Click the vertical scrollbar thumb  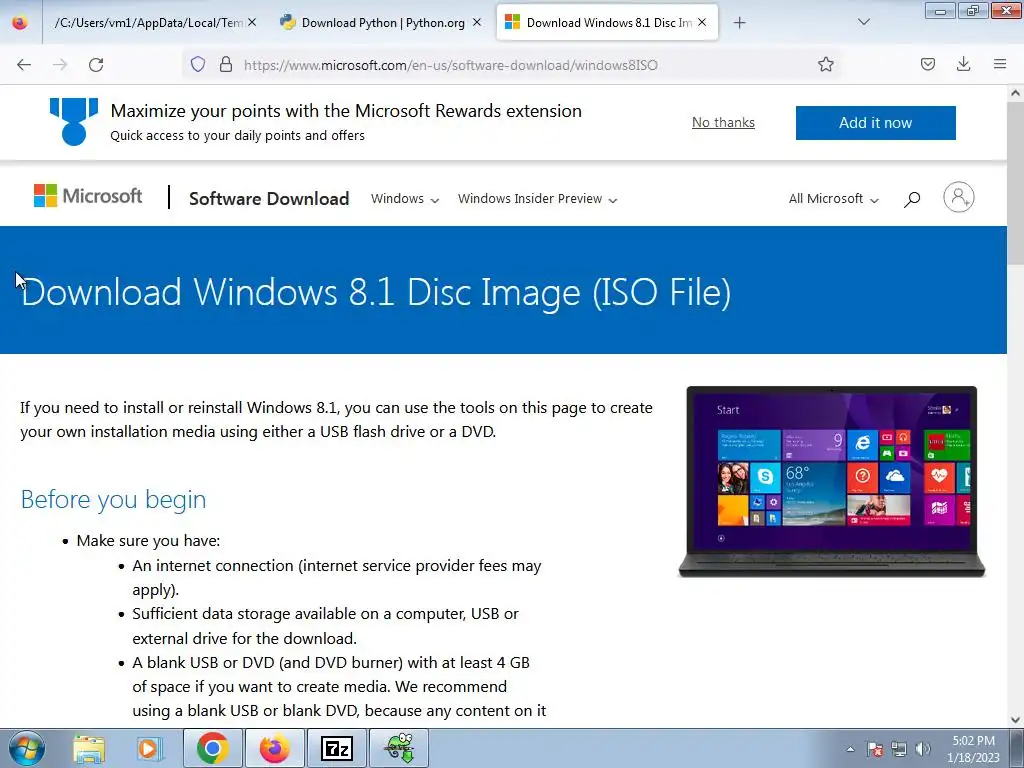click(1015, 184)
